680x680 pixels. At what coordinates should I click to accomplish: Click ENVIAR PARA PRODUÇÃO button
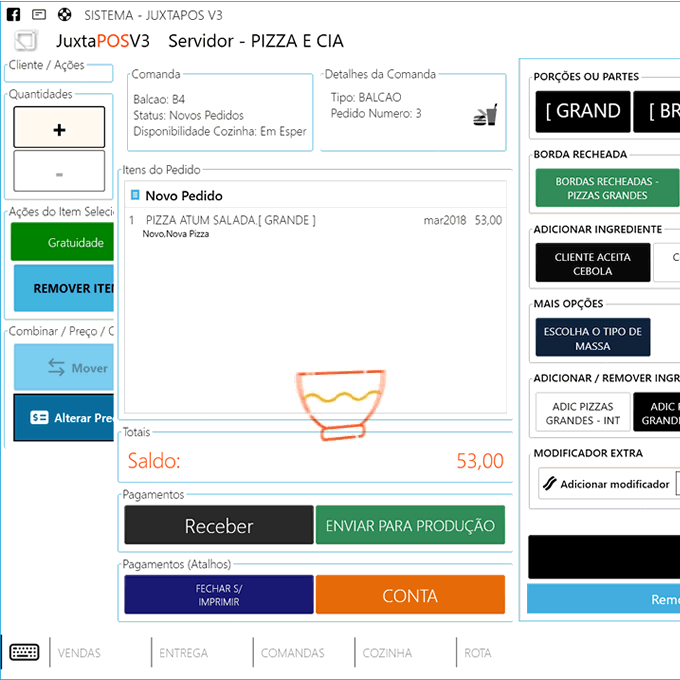tap(410, 525)
